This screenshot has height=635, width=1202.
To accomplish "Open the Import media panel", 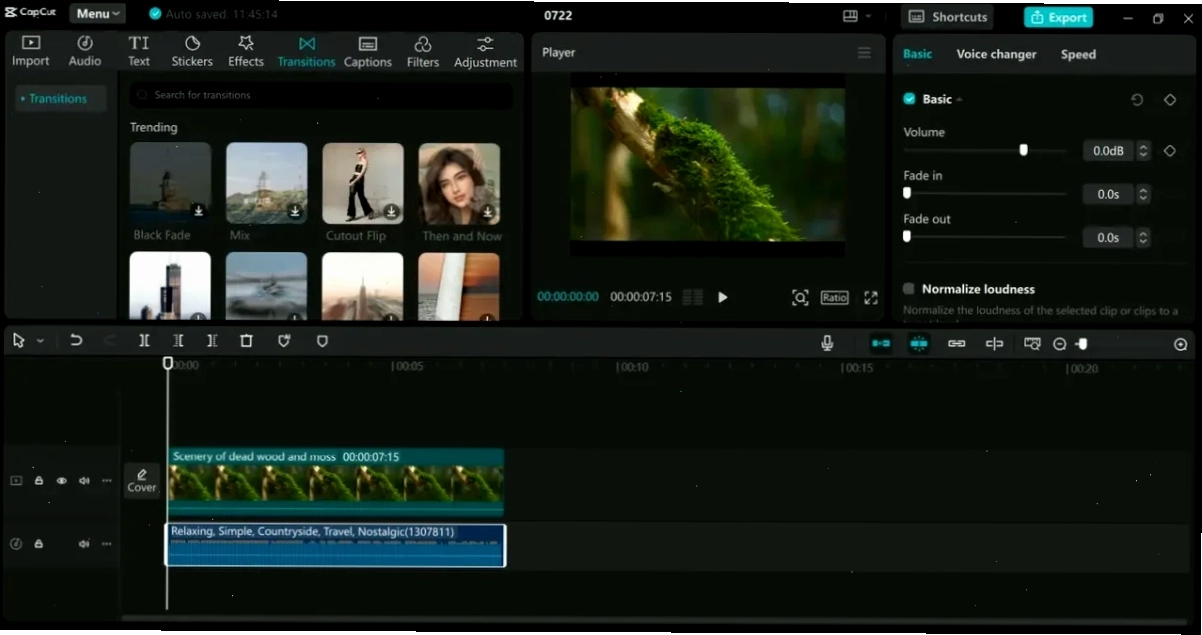I will (x=30, y=51).
